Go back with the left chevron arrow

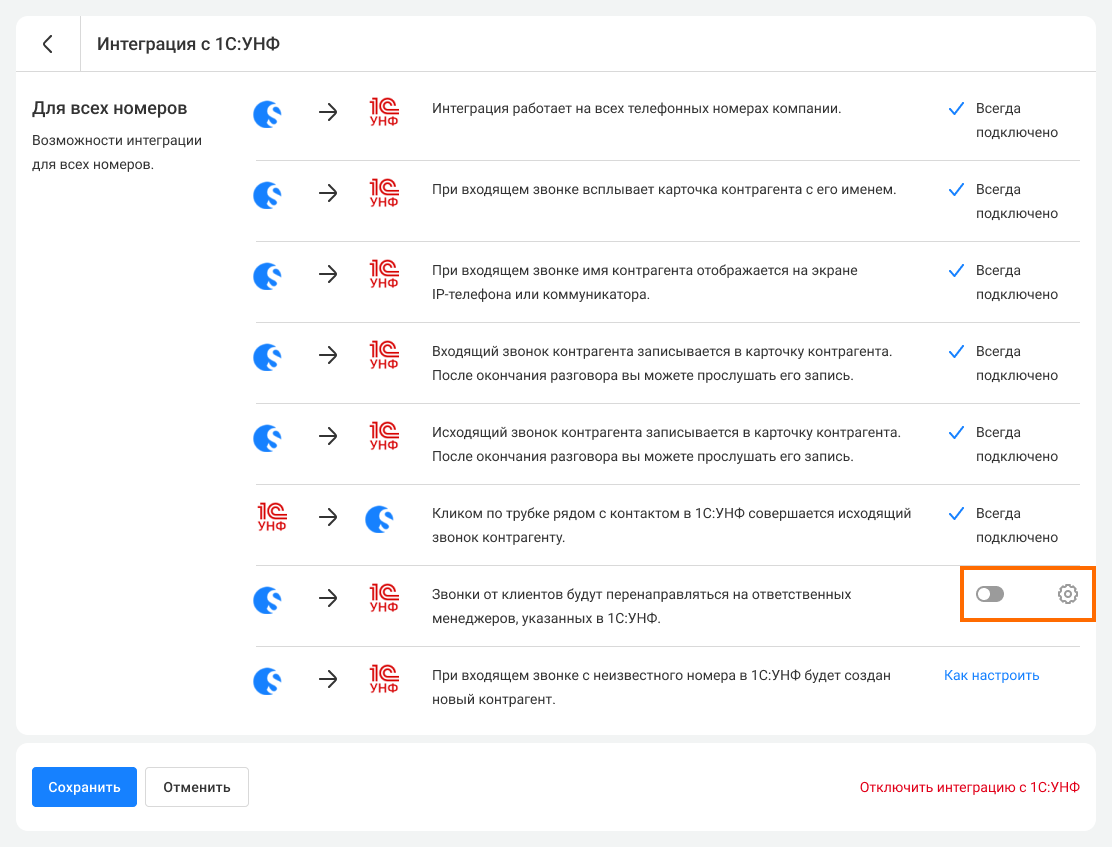point(48,44)
